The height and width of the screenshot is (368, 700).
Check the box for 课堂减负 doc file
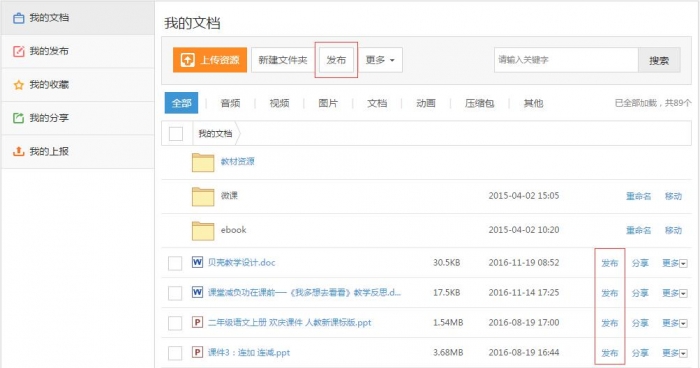click(175, 293)
